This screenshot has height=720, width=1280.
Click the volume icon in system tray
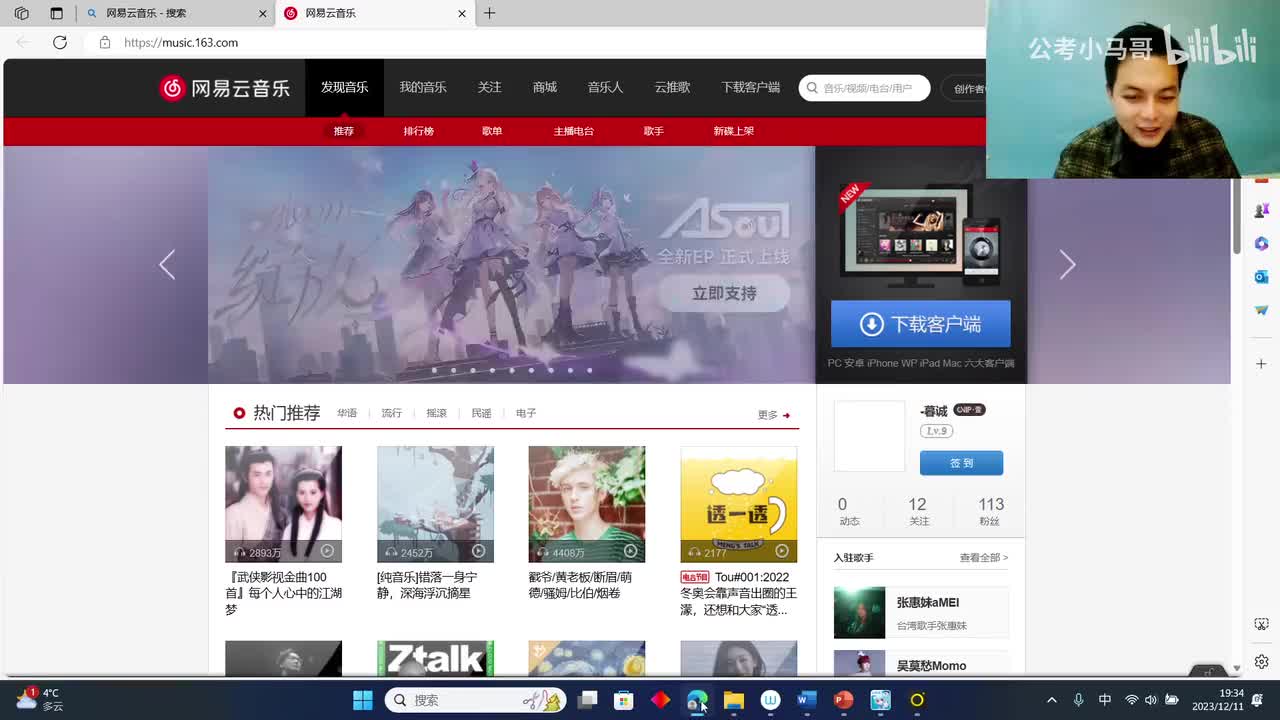point(1151,700)
